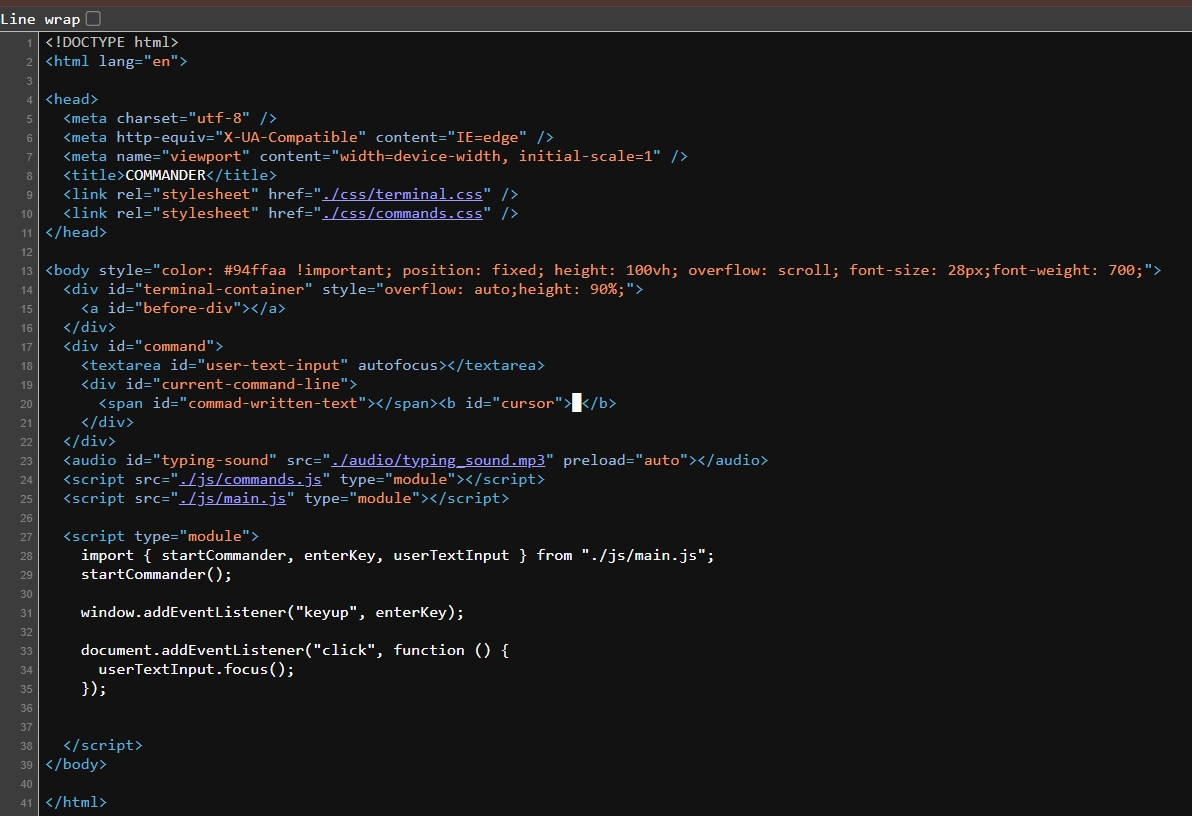Viewport: 1192px width, 816px height.
Task: Enable the Line wrap checkbox
Action: click(x=94, y=18)
